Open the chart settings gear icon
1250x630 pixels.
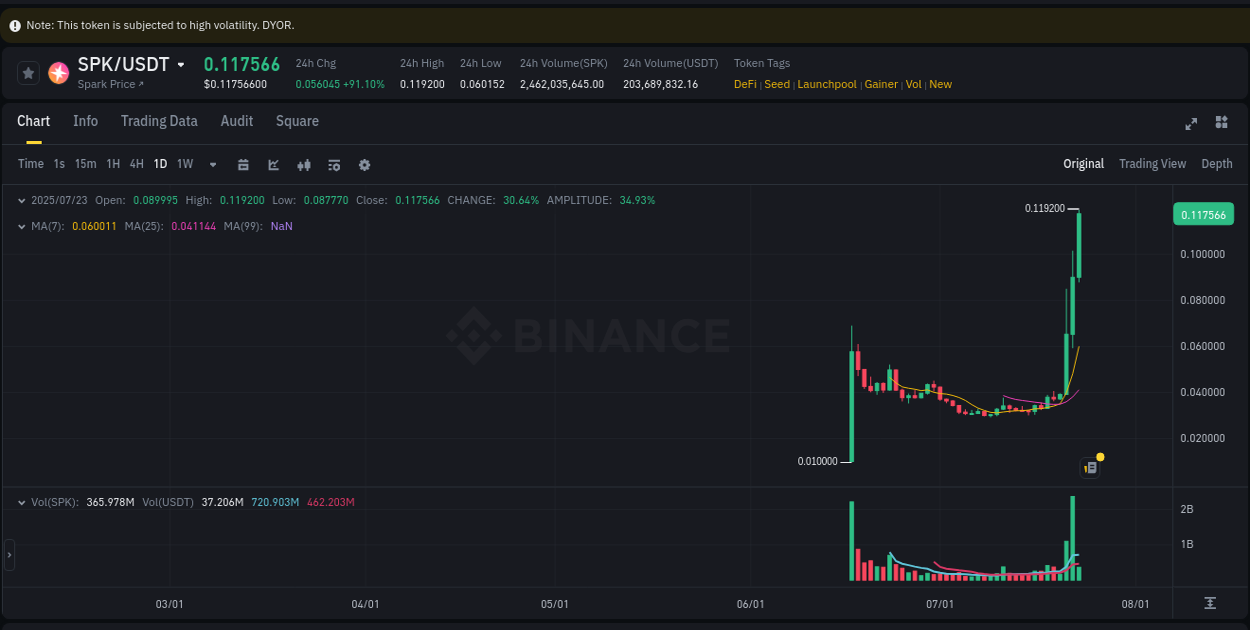pos(364,163)
